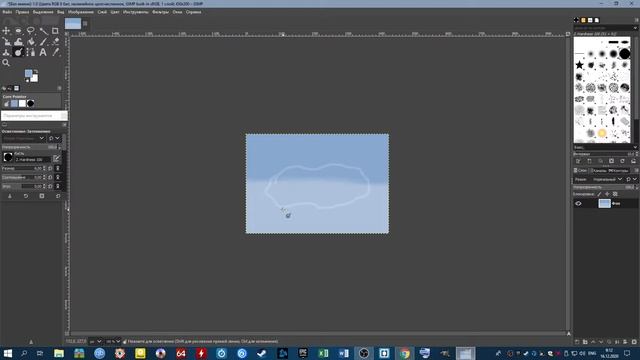Toggle lock alpha channel icon
This screenshot has width=640, height=360.
(616, 194)
